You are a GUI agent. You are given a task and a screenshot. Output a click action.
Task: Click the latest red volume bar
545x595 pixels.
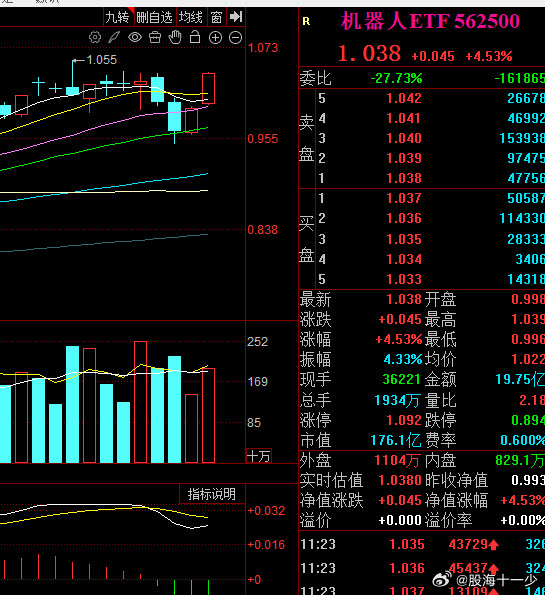[x=209, y=415]
